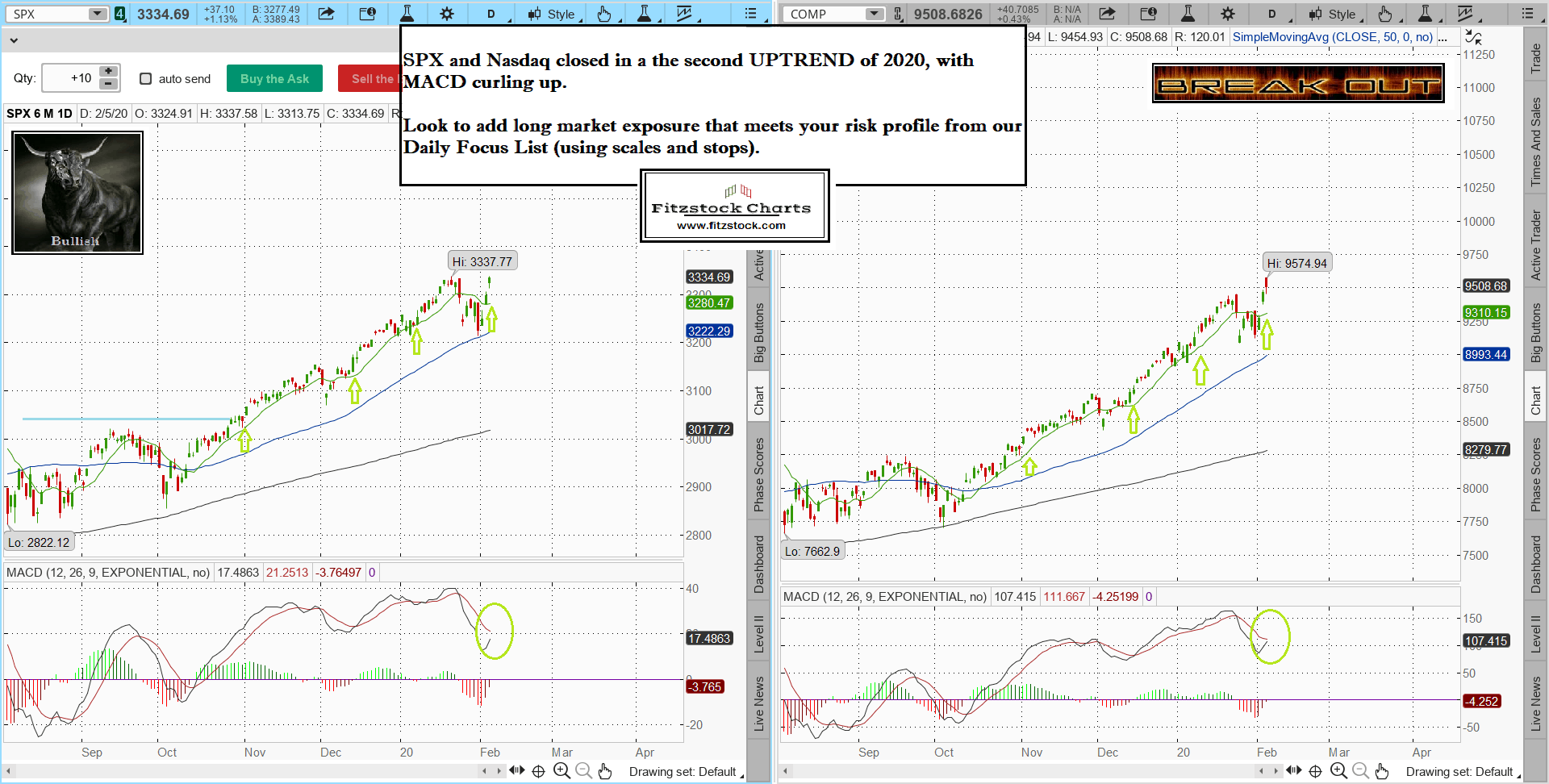Increase order quantity with the plus stepper
1549x784 pixels.
(108, 72)
